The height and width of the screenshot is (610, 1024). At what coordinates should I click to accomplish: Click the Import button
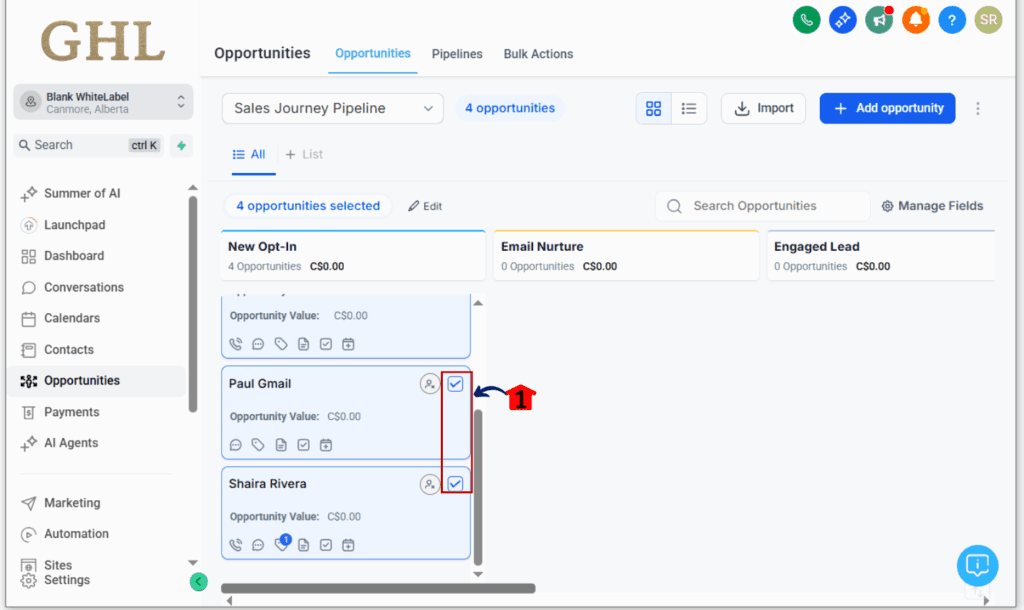[763, 108]
